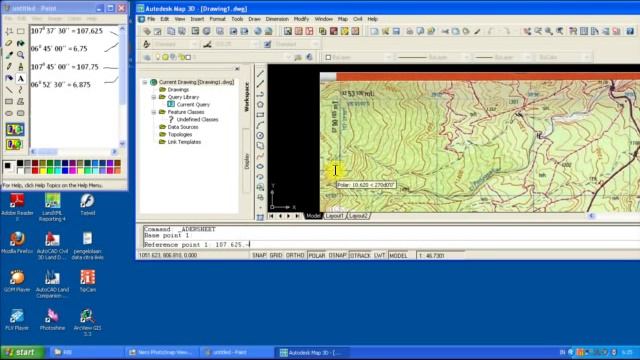The height and width of the screenshot is (360, 640).
Task: Select the Brush tool in Paint
Action: [x=20, y=67]
